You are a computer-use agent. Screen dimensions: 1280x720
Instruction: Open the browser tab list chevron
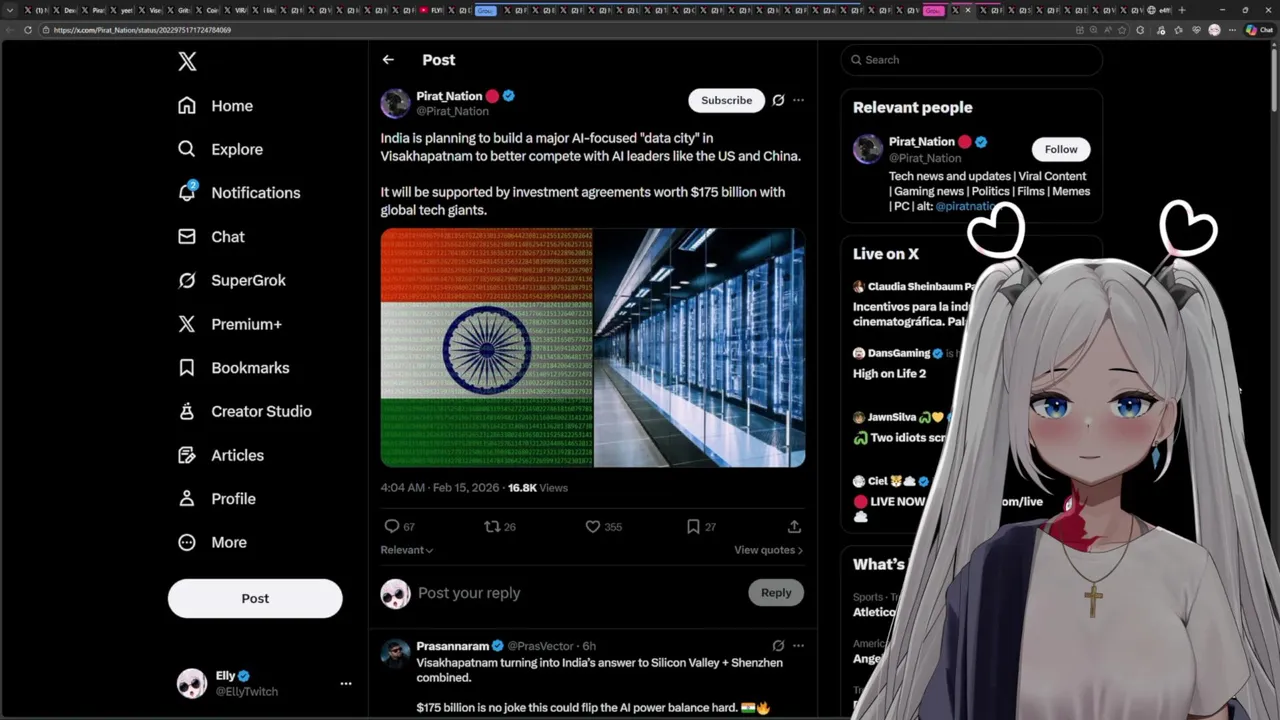10,10
